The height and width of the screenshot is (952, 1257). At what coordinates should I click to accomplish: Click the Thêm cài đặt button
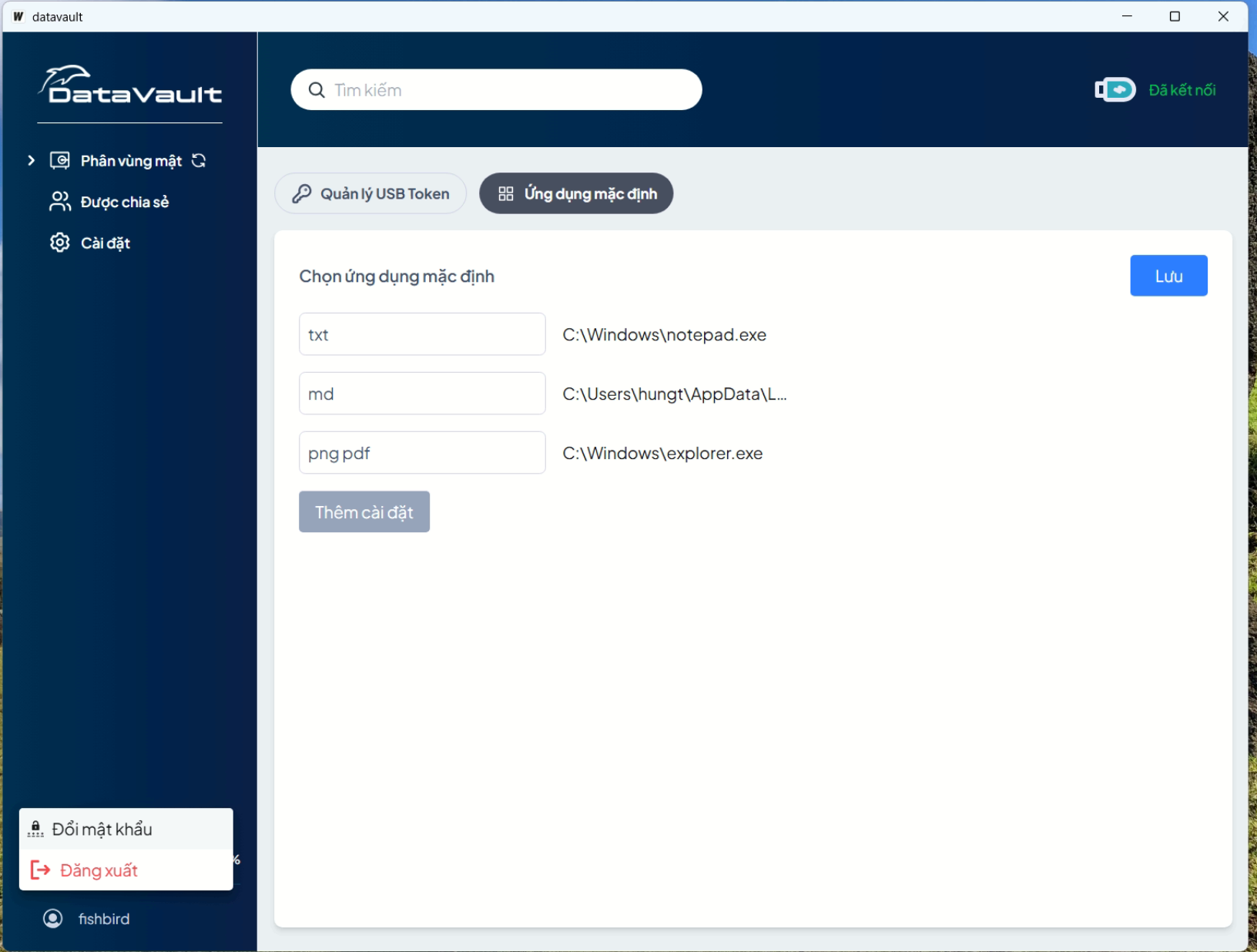(x=364, y=511)
